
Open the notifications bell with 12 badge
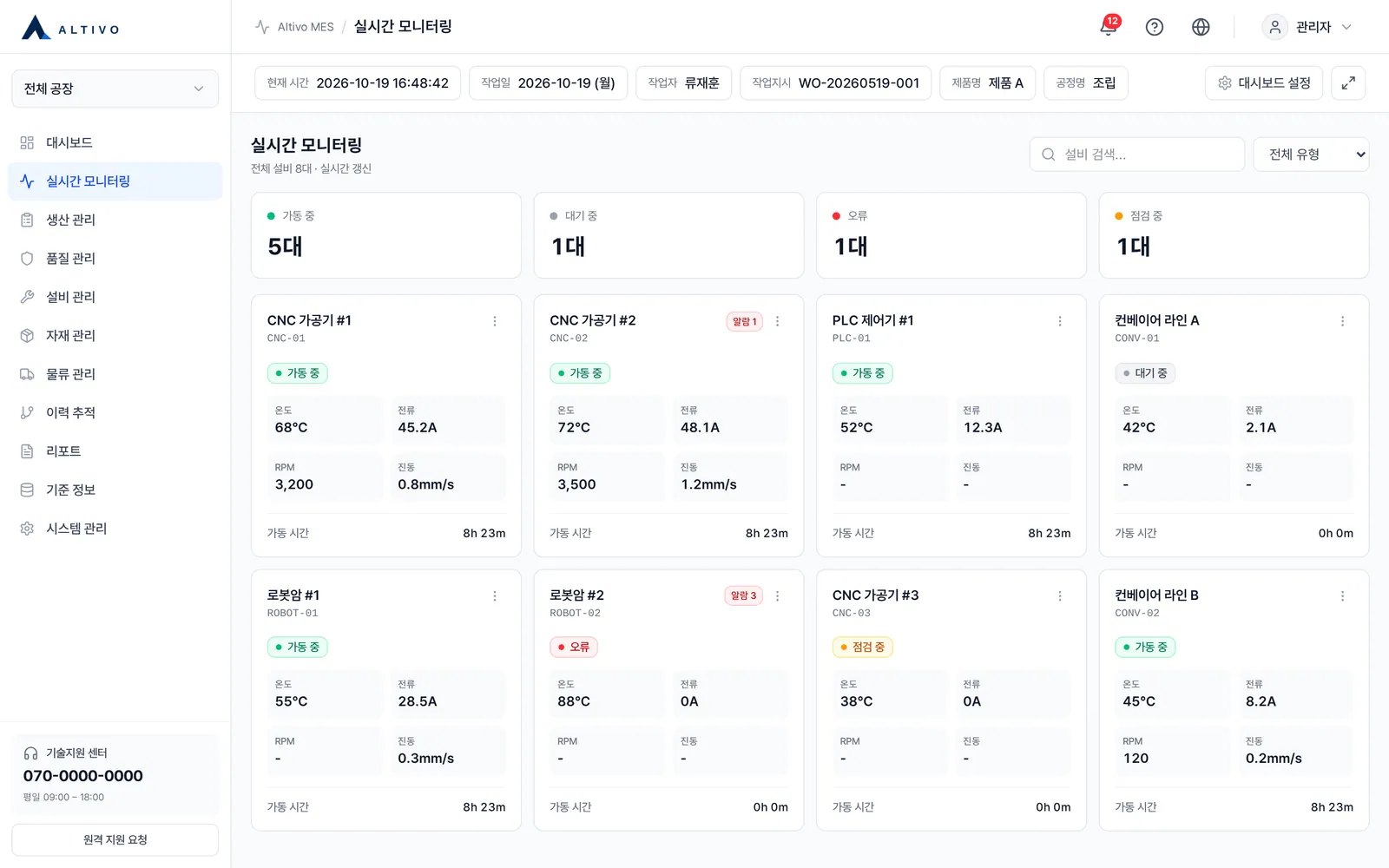click(1109, 27)
